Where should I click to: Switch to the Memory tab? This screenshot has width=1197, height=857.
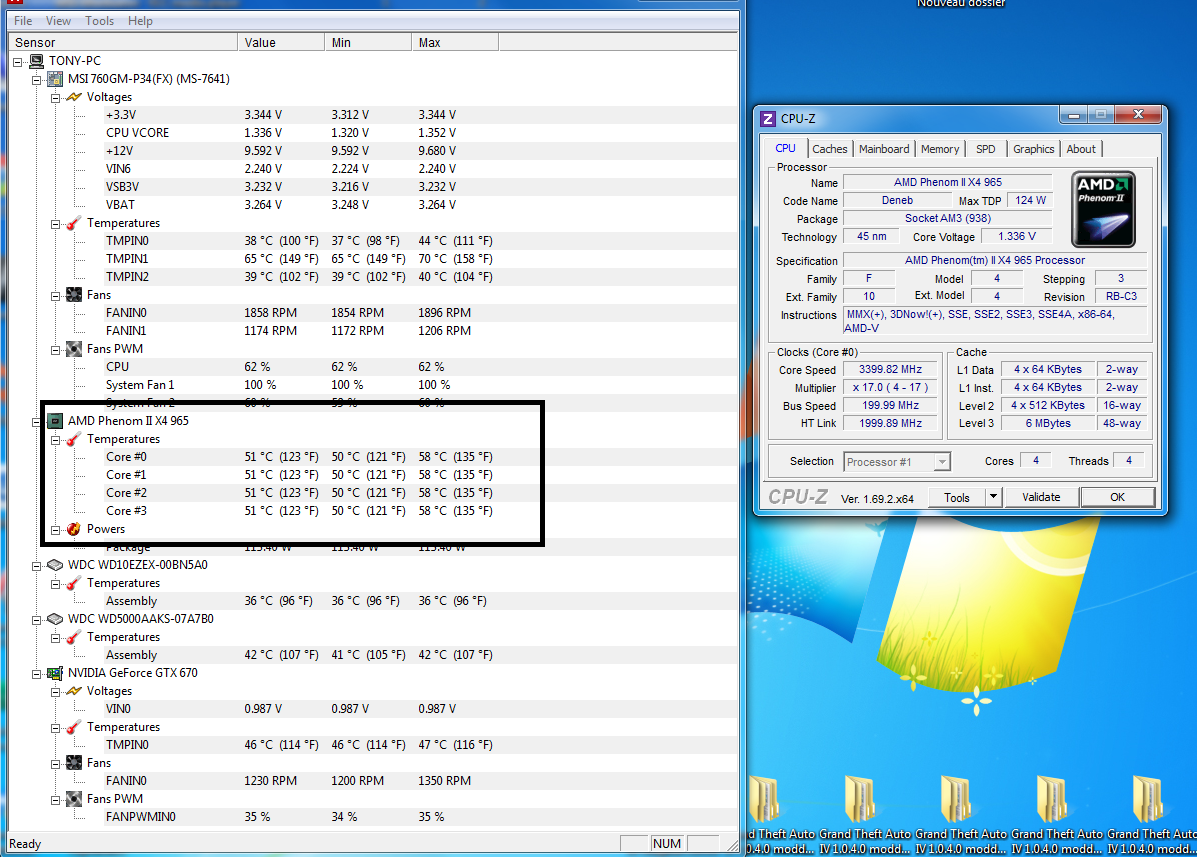click(x=940, y=149)
